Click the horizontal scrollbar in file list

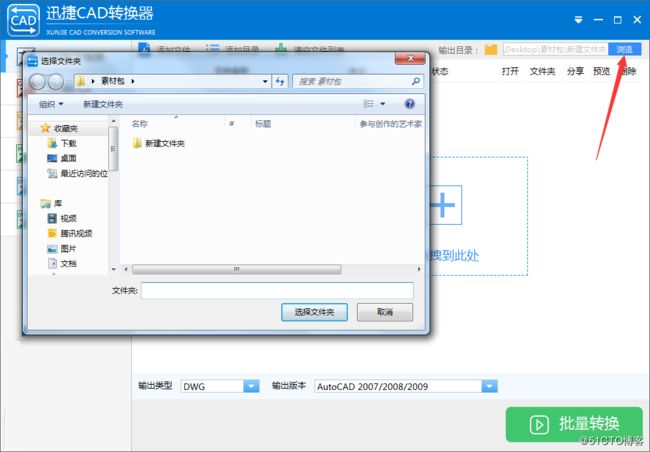[237, 269]
